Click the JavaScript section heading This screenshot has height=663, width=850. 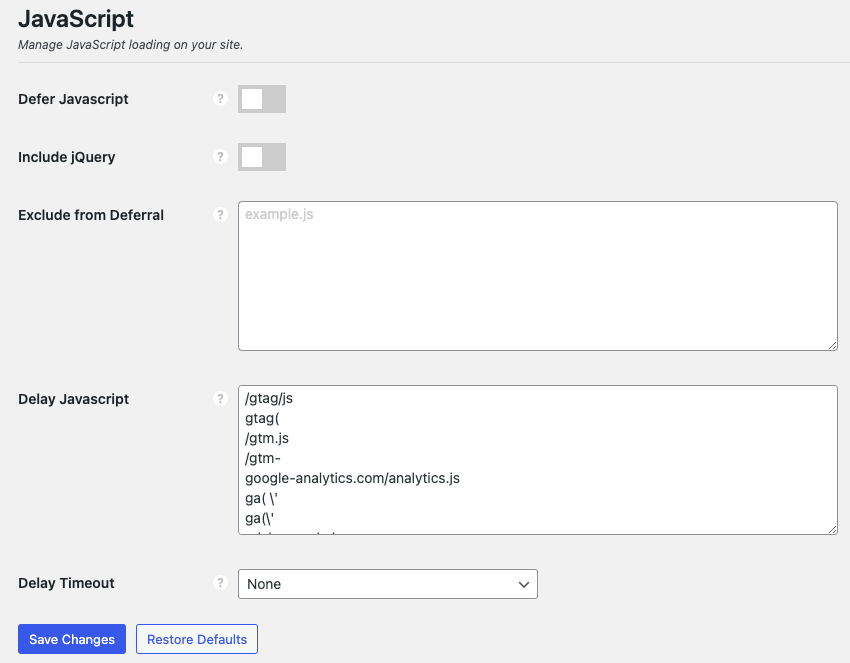[x=76, y=19]
